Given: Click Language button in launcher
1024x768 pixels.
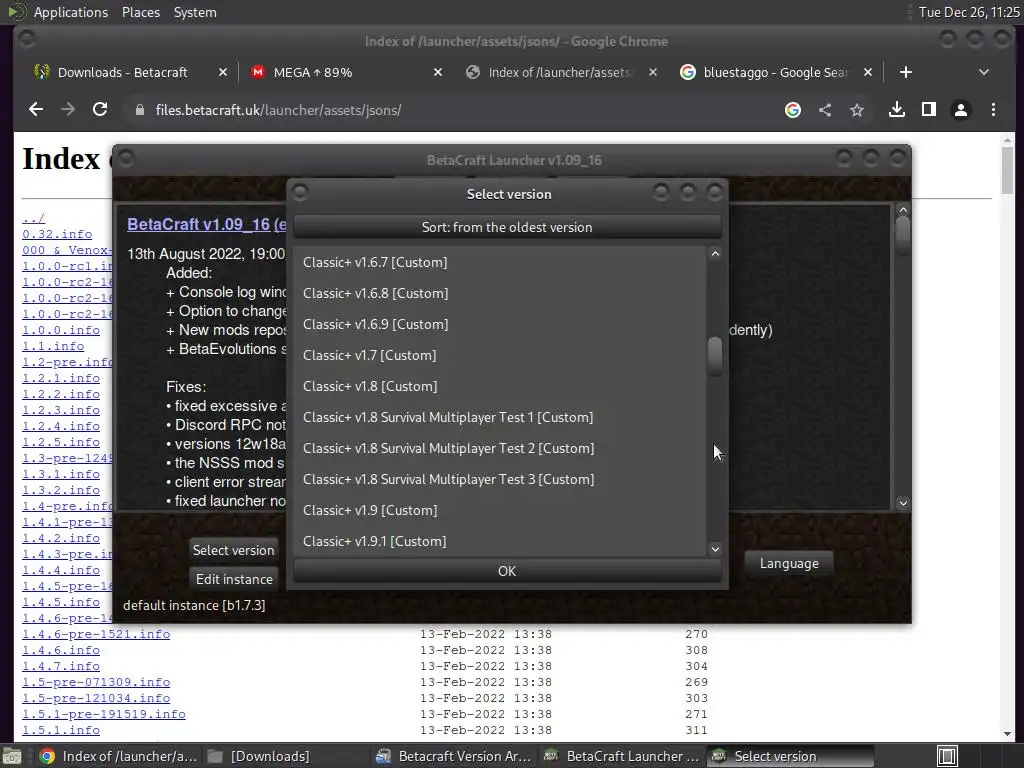Looking at the screenshot, I should coord(789,563).
